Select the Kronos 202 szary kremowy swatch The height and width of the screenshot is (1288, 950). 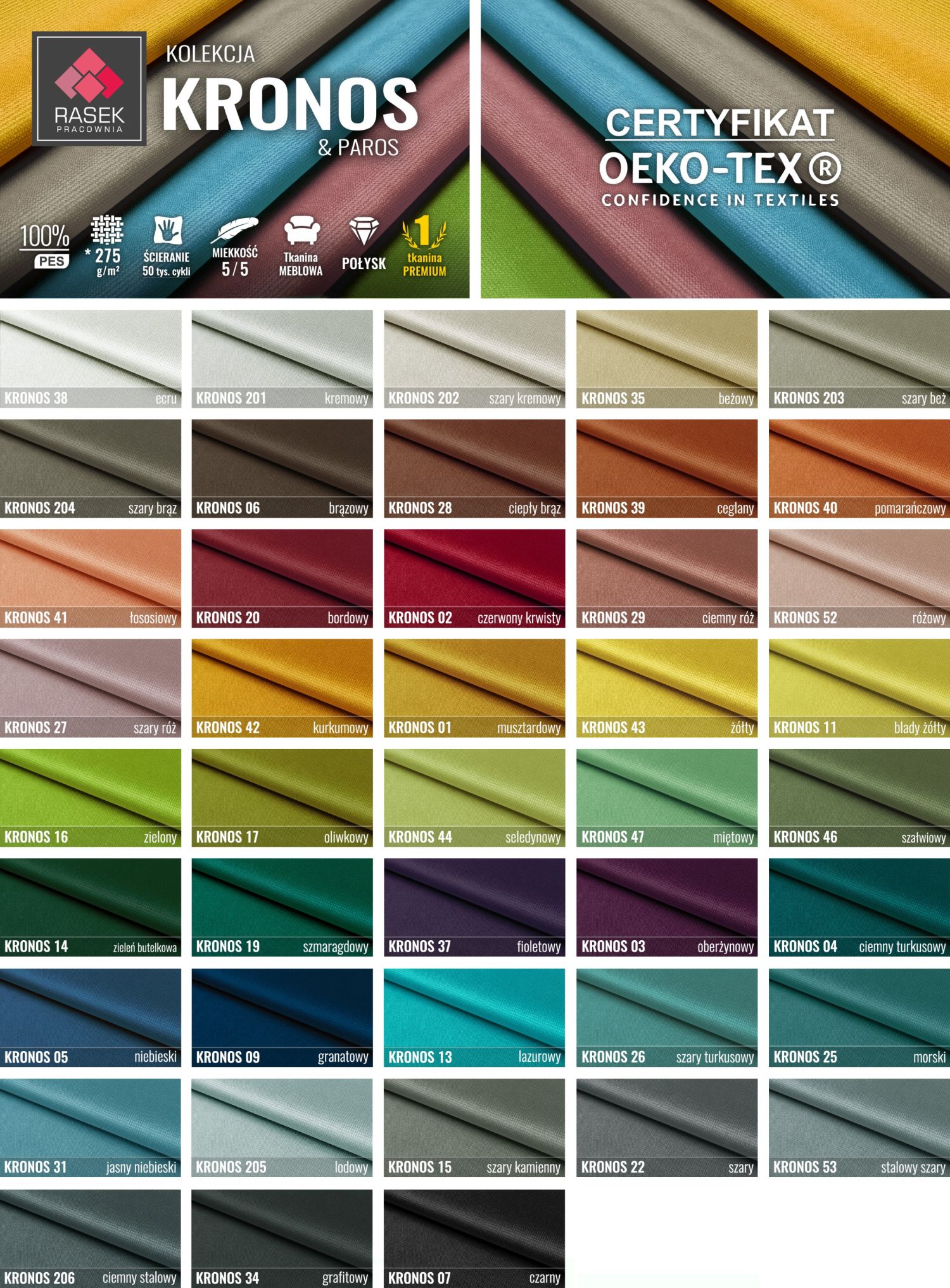(x=475, y=359)
